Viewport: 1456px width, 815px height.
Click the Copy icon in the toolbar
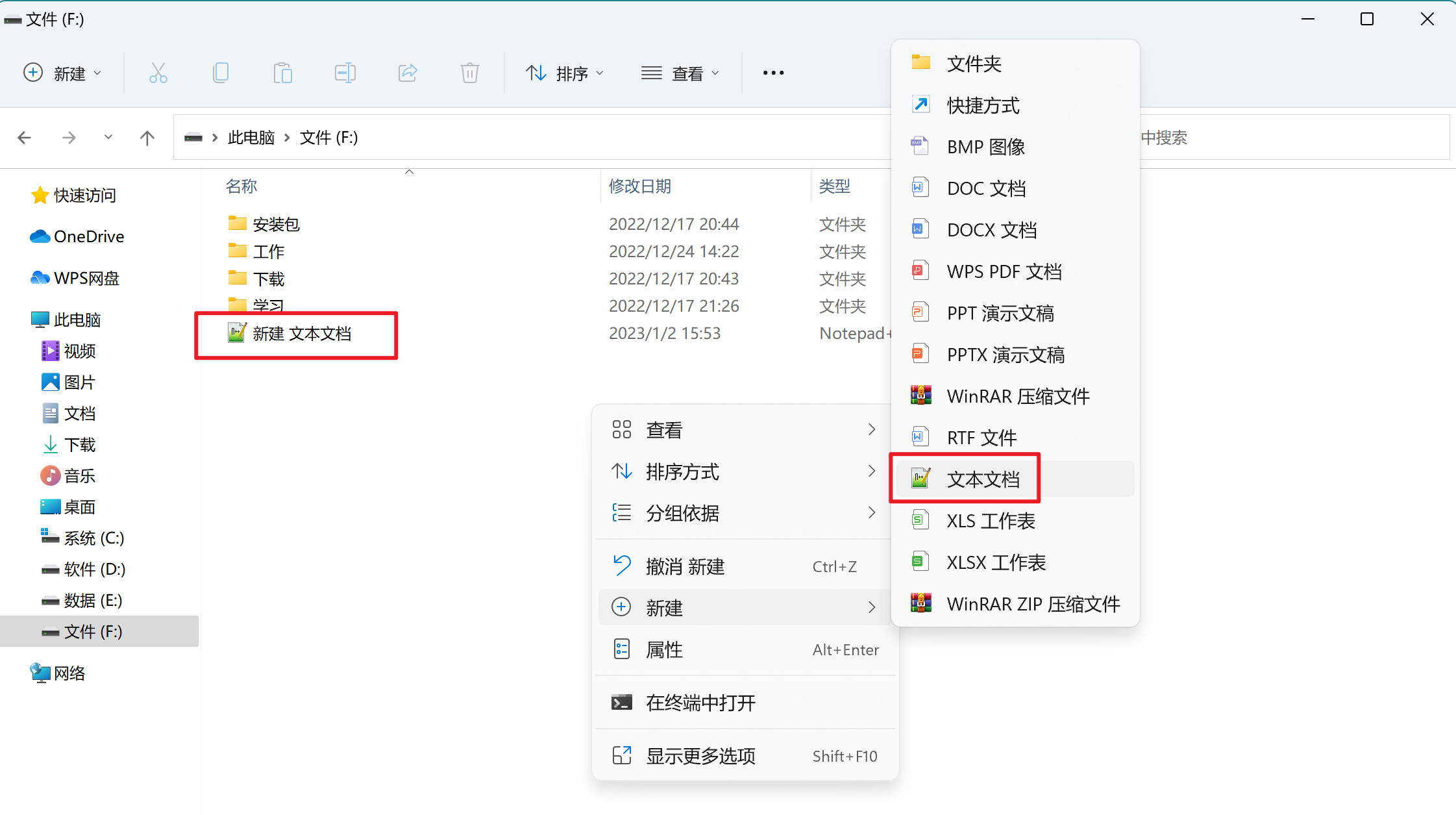[x=221, y=73]
